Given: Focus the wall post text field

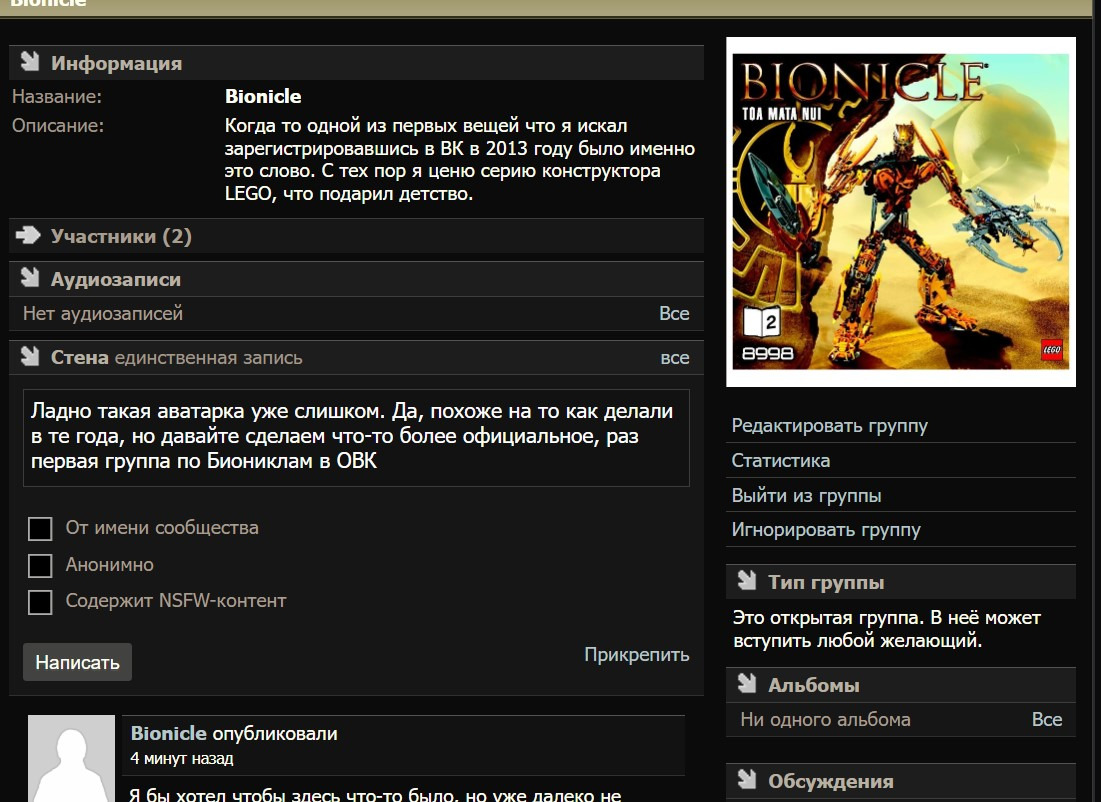Looking at the screenshot, I should click(356, 438).
